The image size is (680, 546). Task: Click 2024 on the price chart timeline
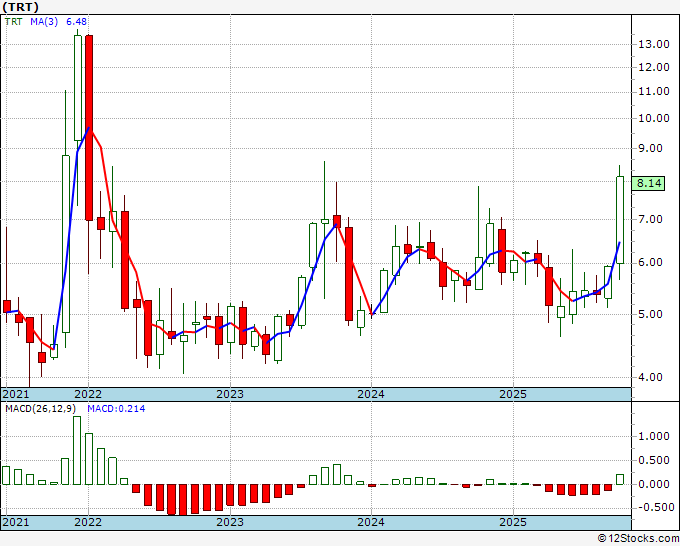click(x=371, y=394)
